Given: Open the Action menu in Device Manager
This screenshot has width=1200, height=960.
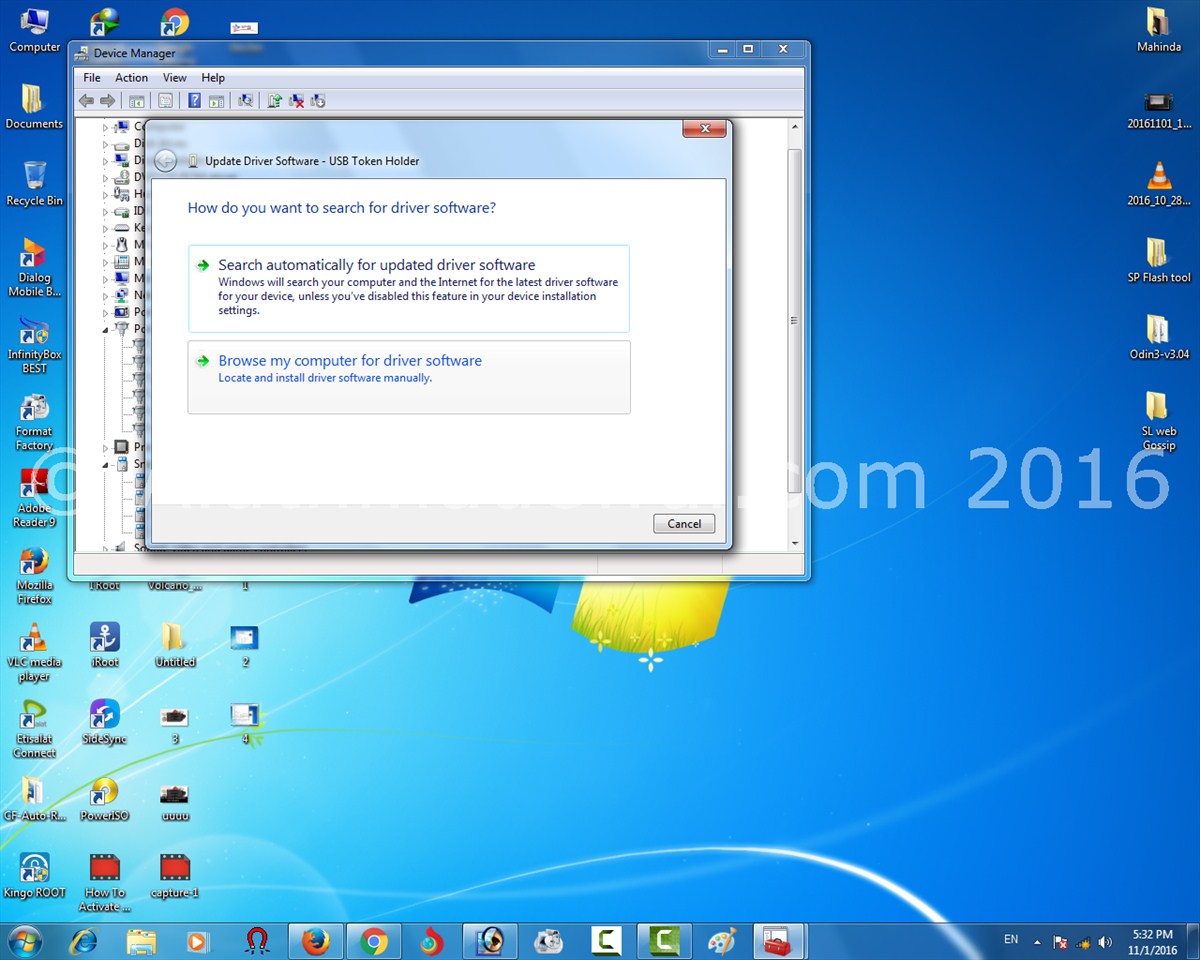Looking at the screenshot, I should pos(131,77).
